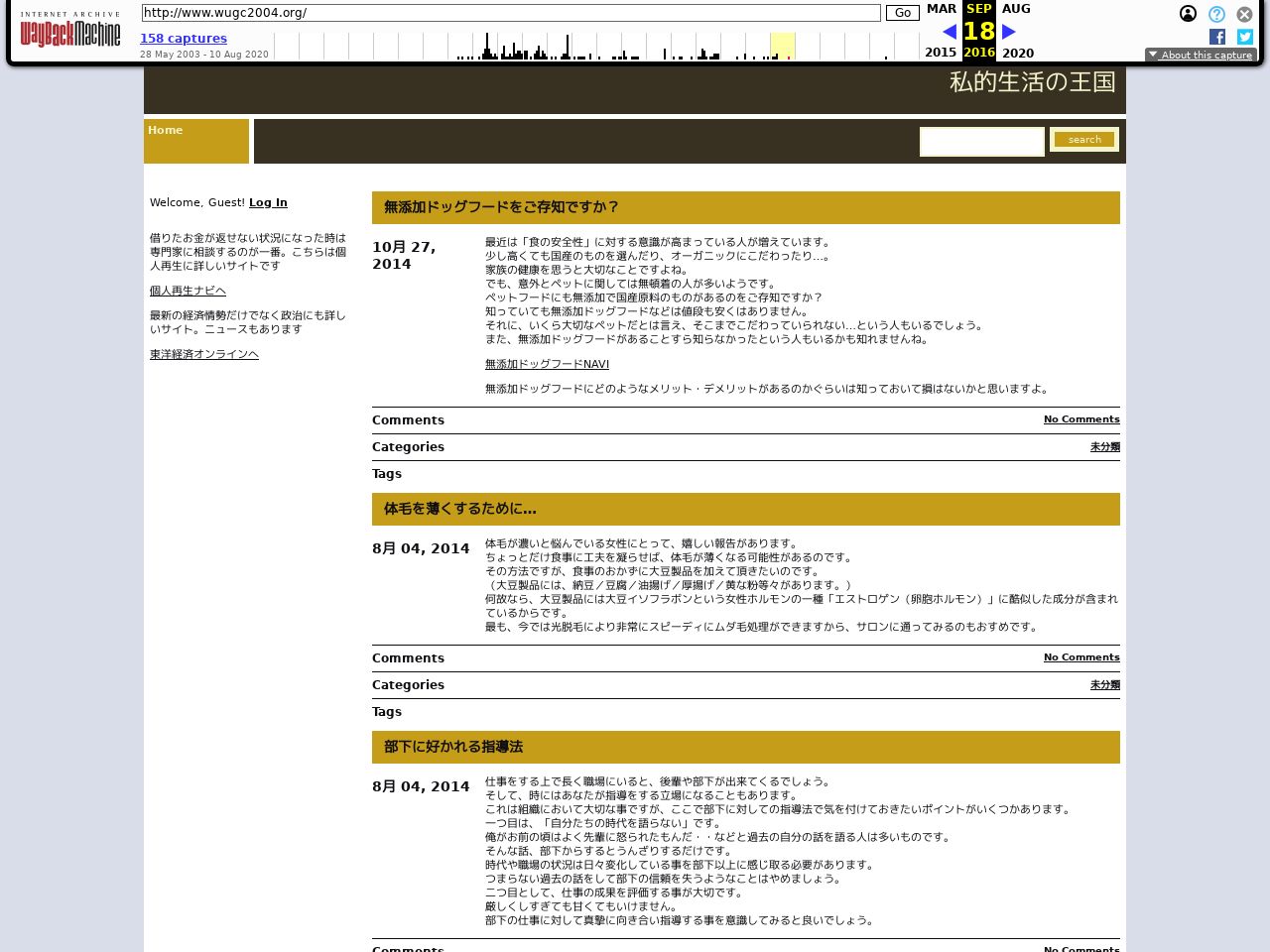Go to next capture arrow
Image resolution: width=1270 pixels, height=952 pixels.
pos(1008,32)
